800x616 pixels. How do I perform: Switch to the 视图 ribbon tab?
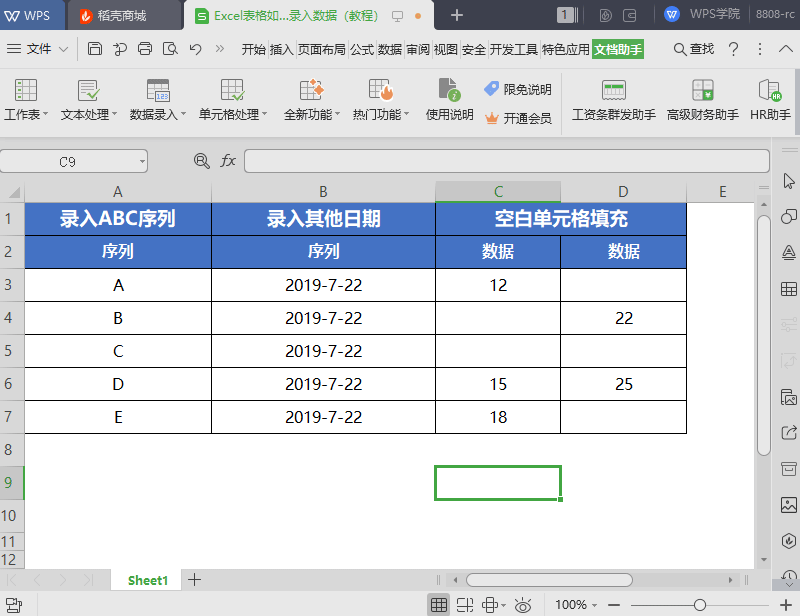click(x=446, y=50)
